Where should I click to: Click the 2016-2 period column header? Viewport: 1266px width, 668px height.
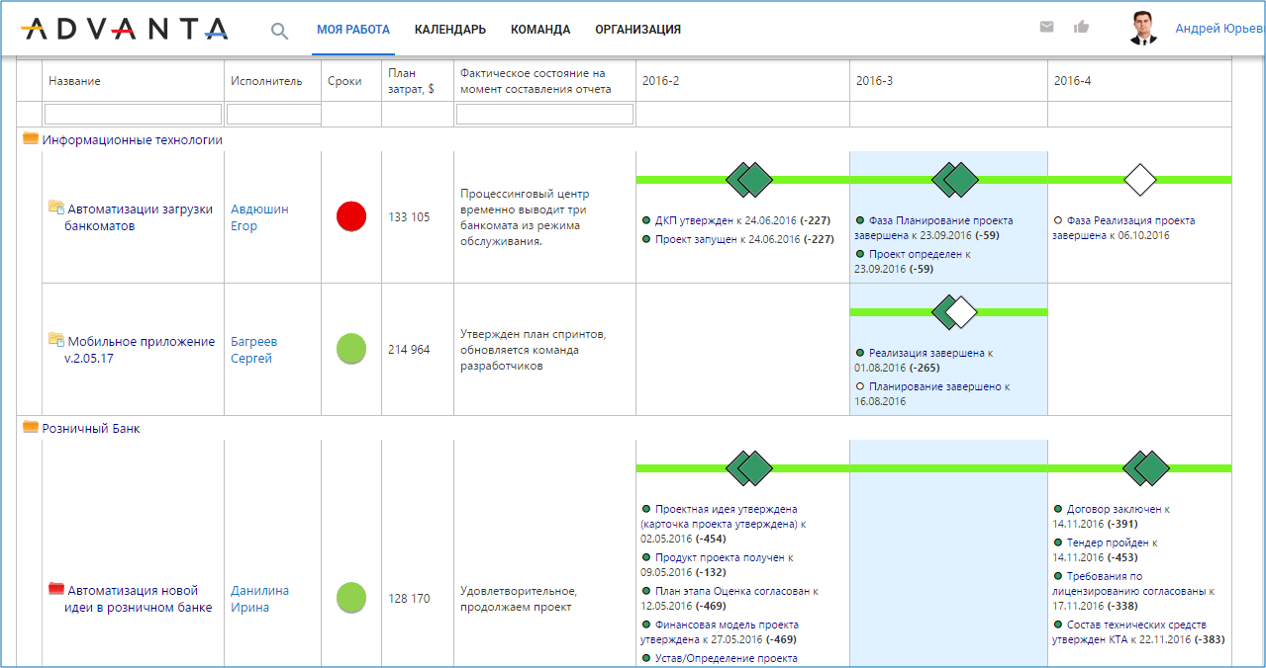[x=661, y=81]
